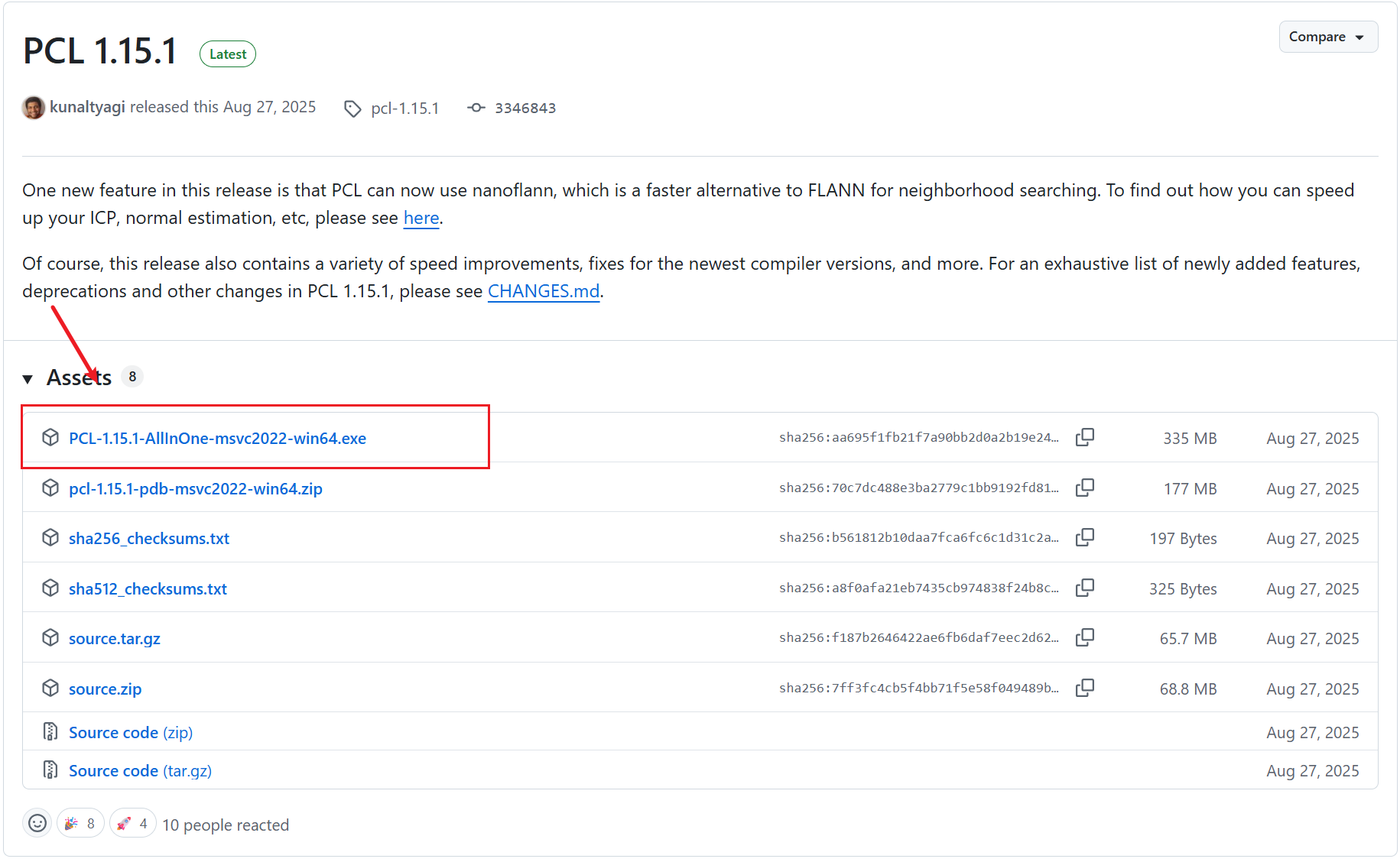Toggle the rocket reaction

click(133, 823)
